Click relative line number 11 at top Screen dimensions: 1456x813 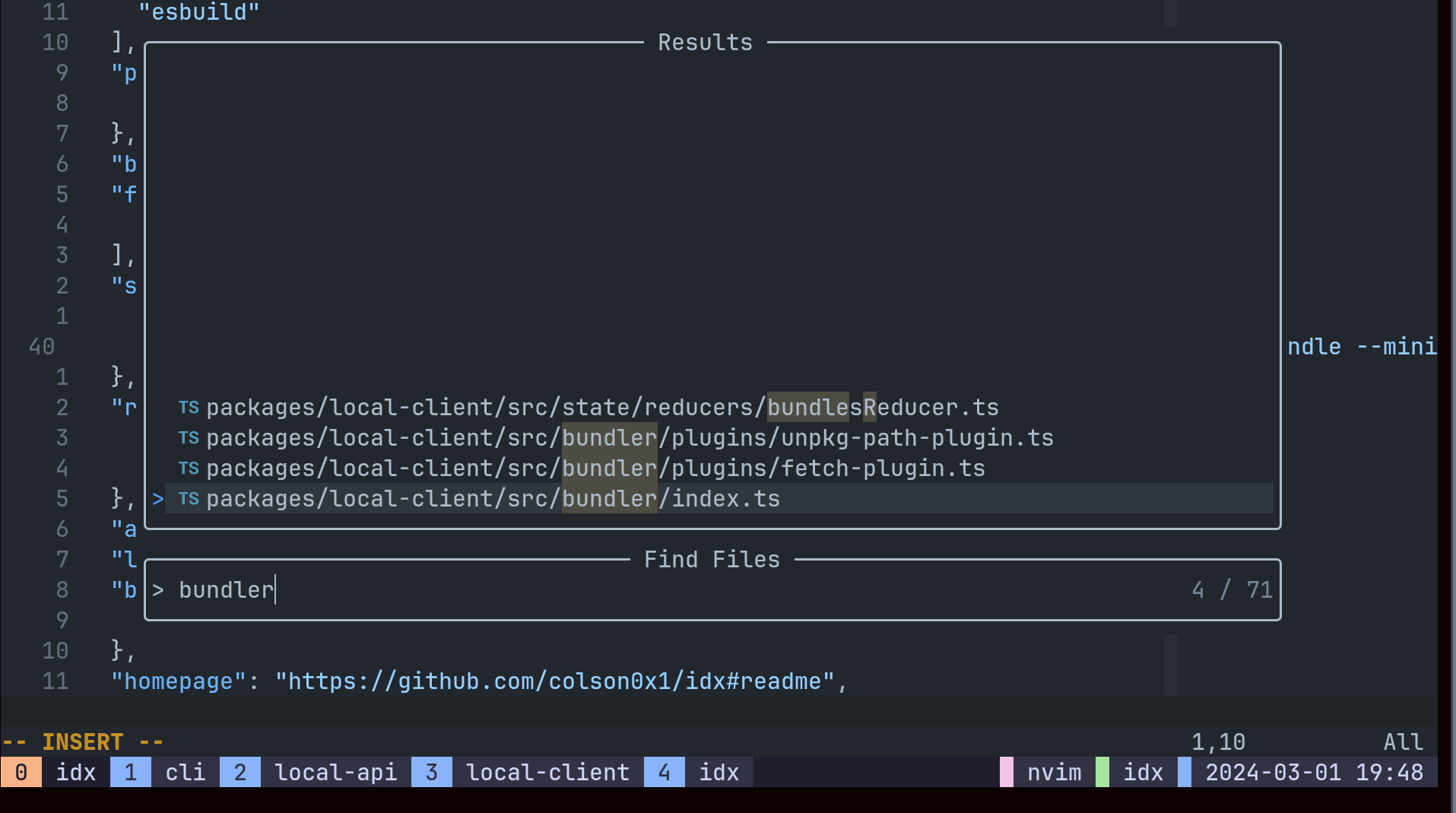pos(56,12)
